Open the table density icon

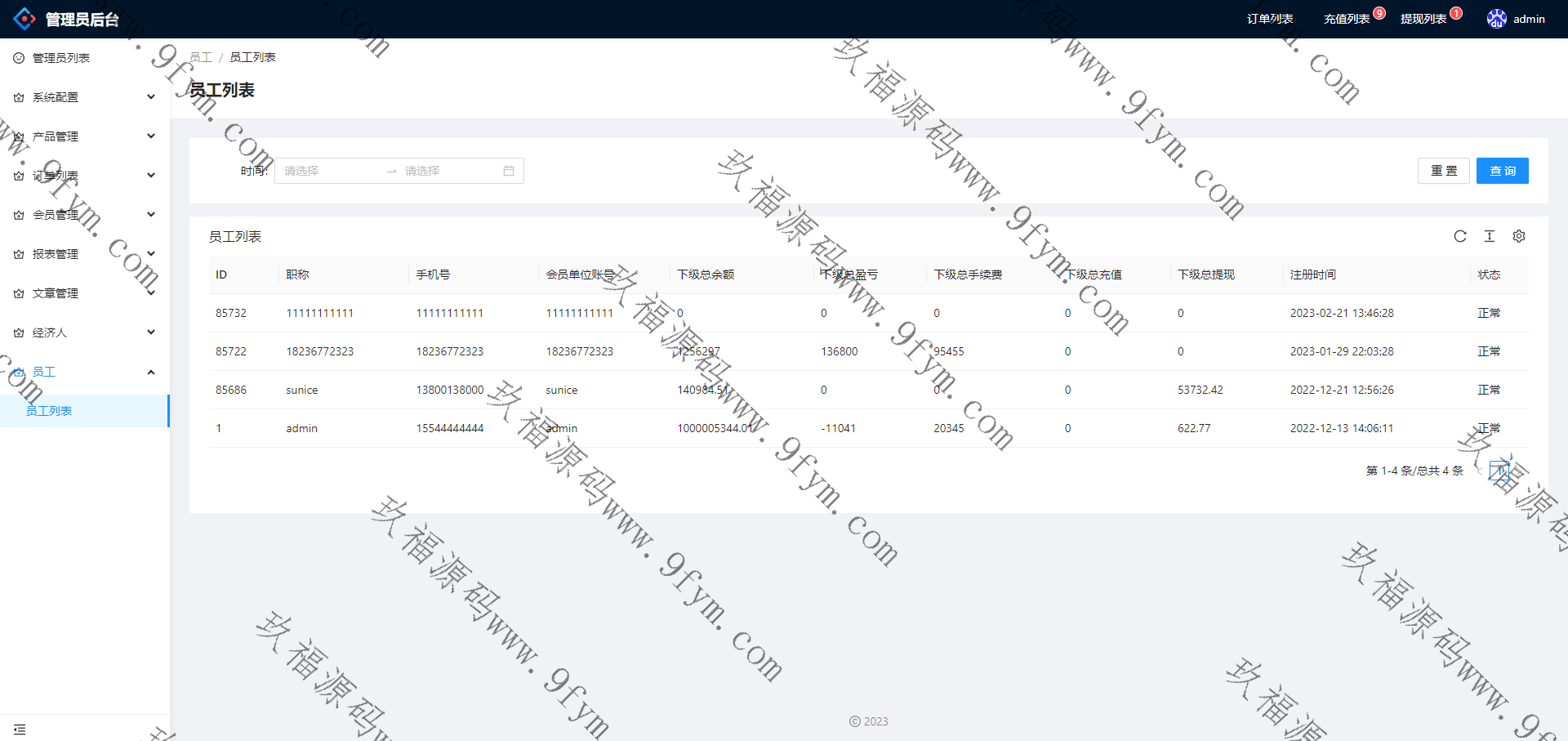[1490, 236]
